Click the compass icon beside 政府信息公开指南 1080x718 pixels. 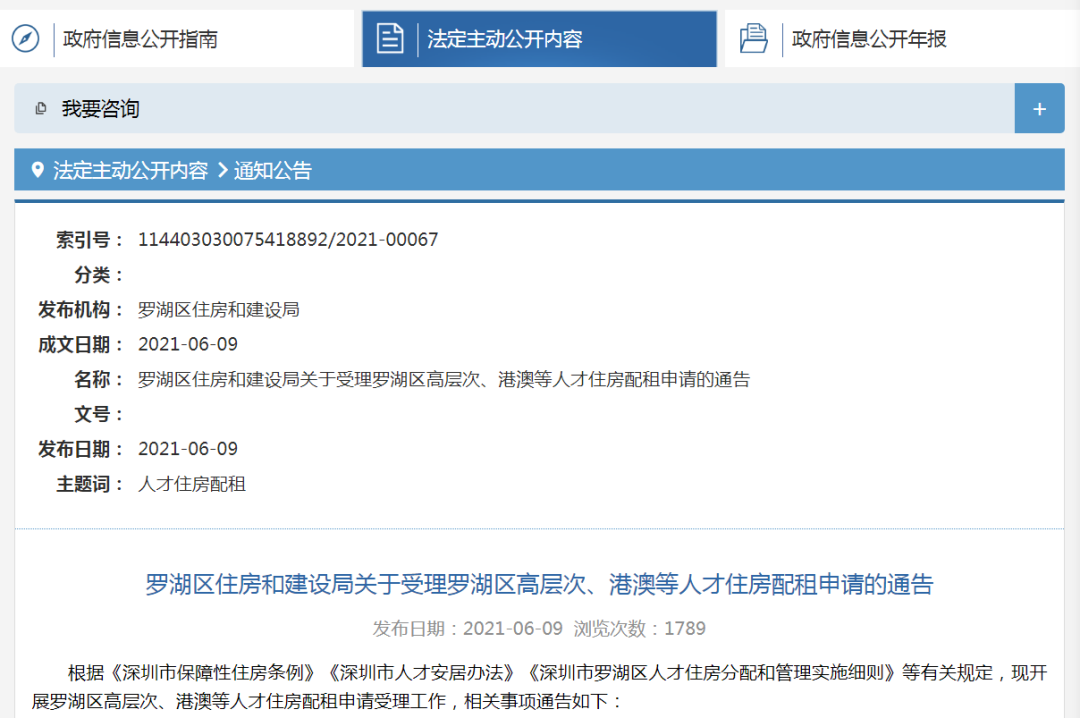coord(25,38)
